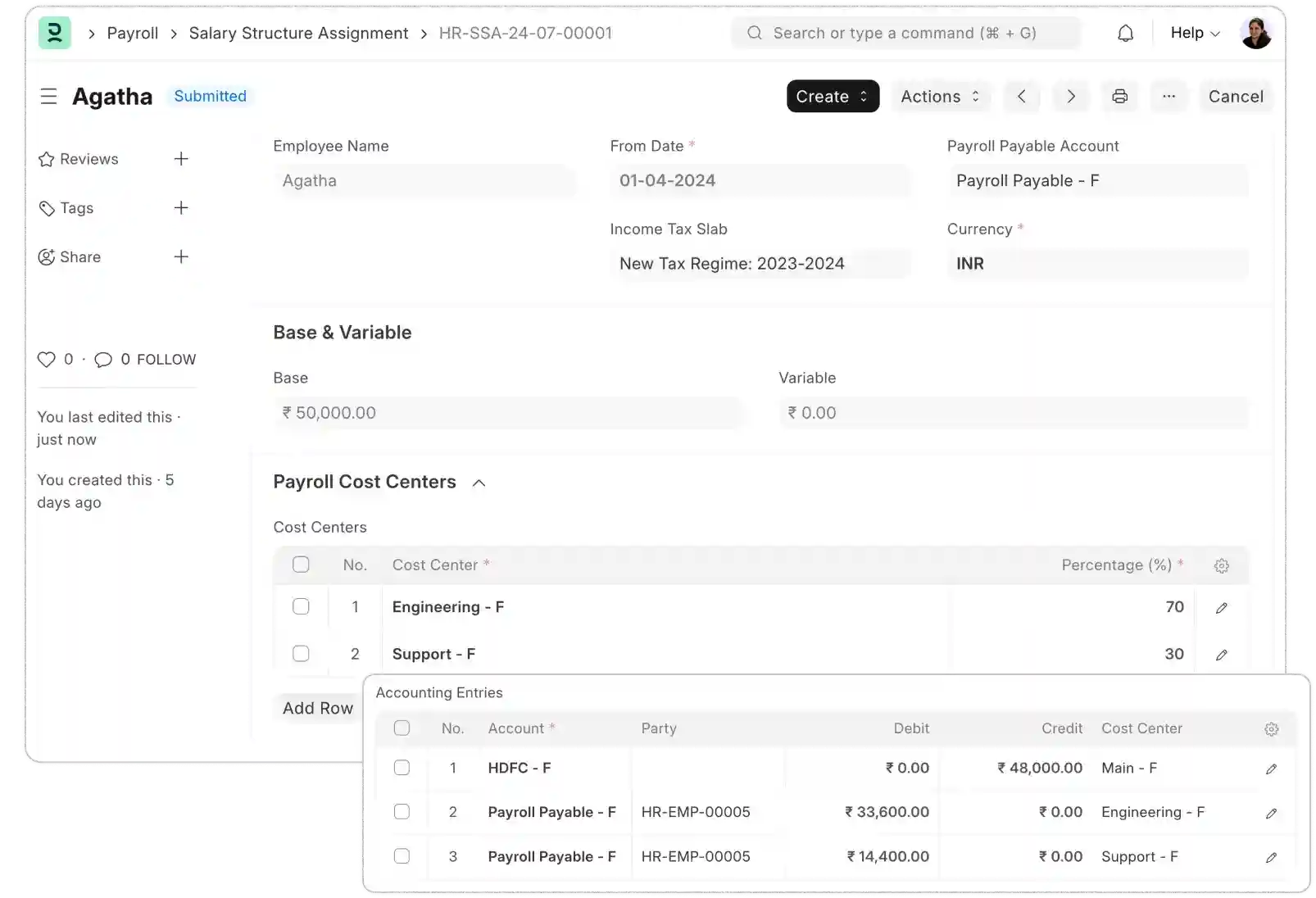
Task: Follow this document
Action: click(x=166, y=359)
